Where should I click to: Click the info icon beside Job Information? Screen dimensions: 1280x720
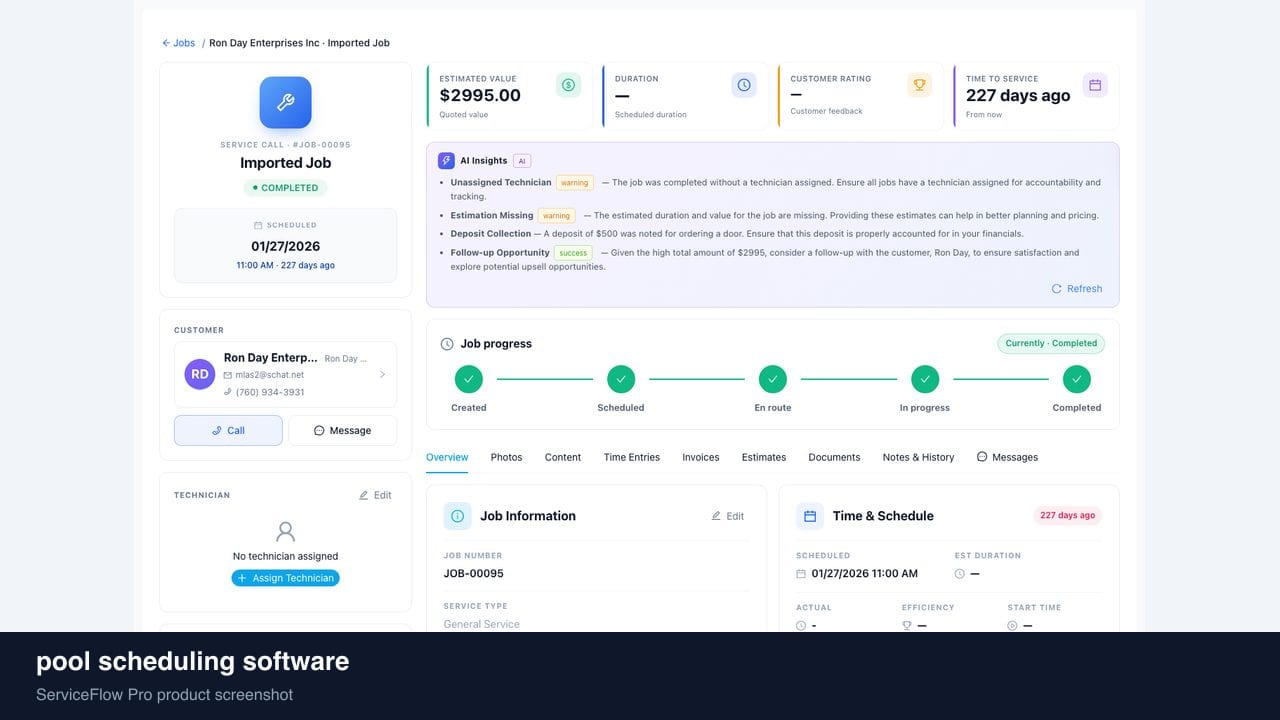(x=457, y=516)
